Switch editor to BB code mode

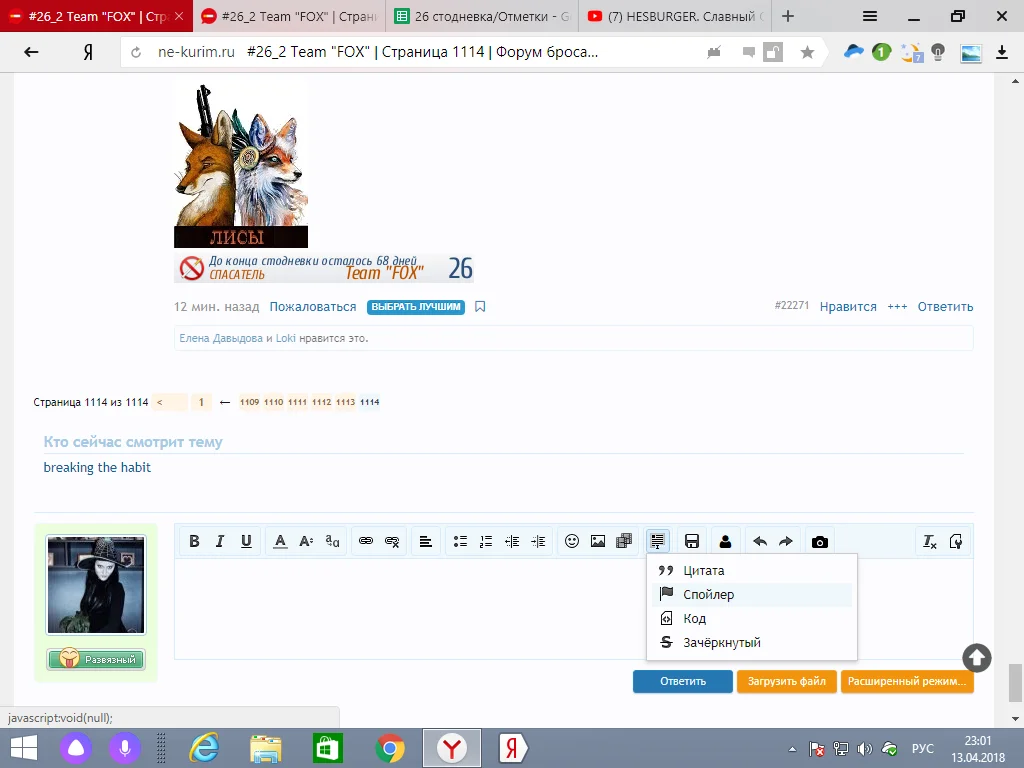tap(955, 541)
